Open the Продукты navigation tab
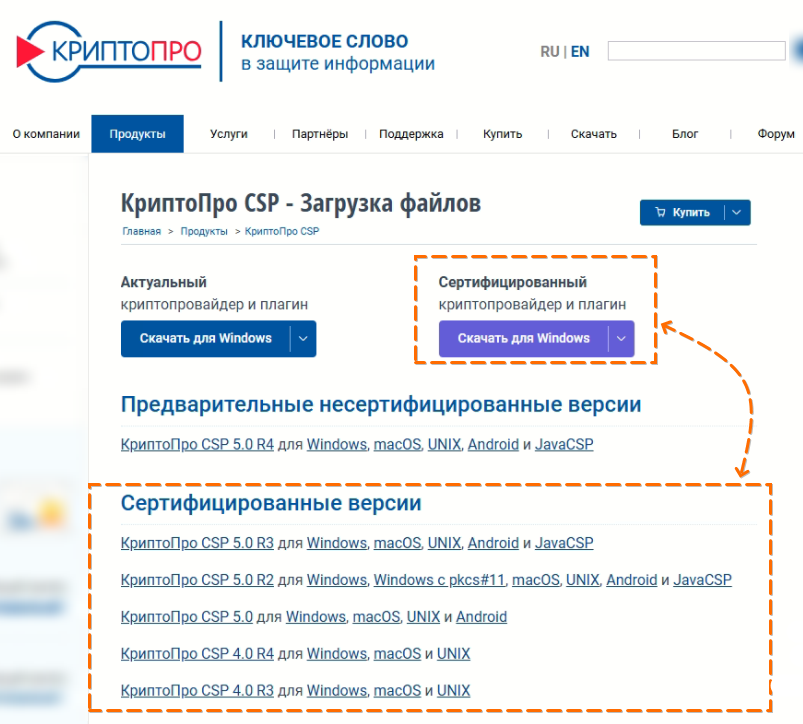 [x=137, y=134]
